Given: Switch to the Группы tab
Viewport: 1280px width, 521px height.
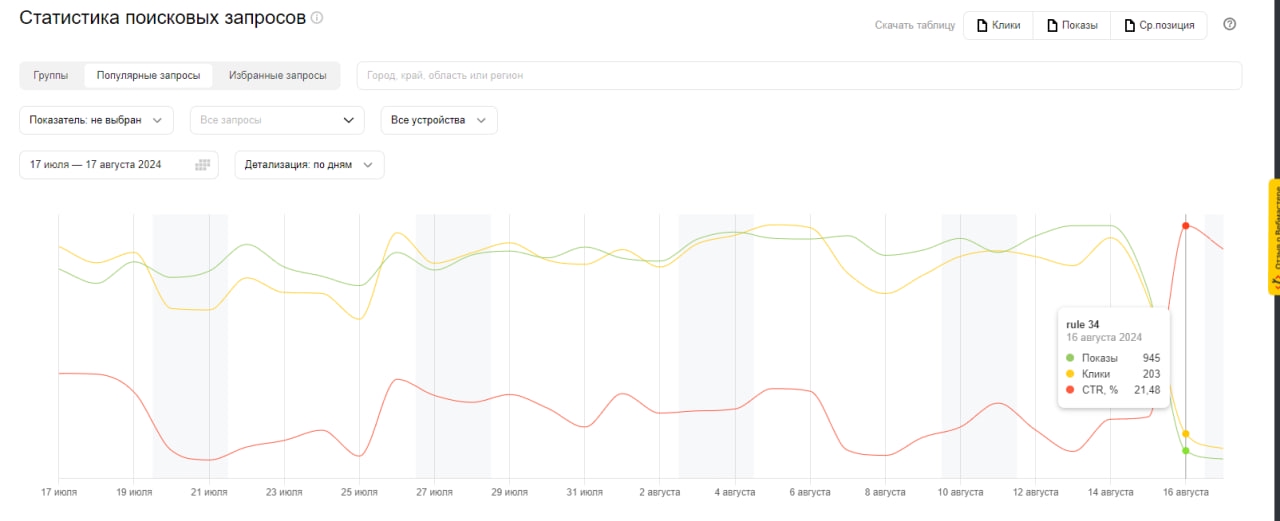Looking at the screenshot, I should (51, 76).
